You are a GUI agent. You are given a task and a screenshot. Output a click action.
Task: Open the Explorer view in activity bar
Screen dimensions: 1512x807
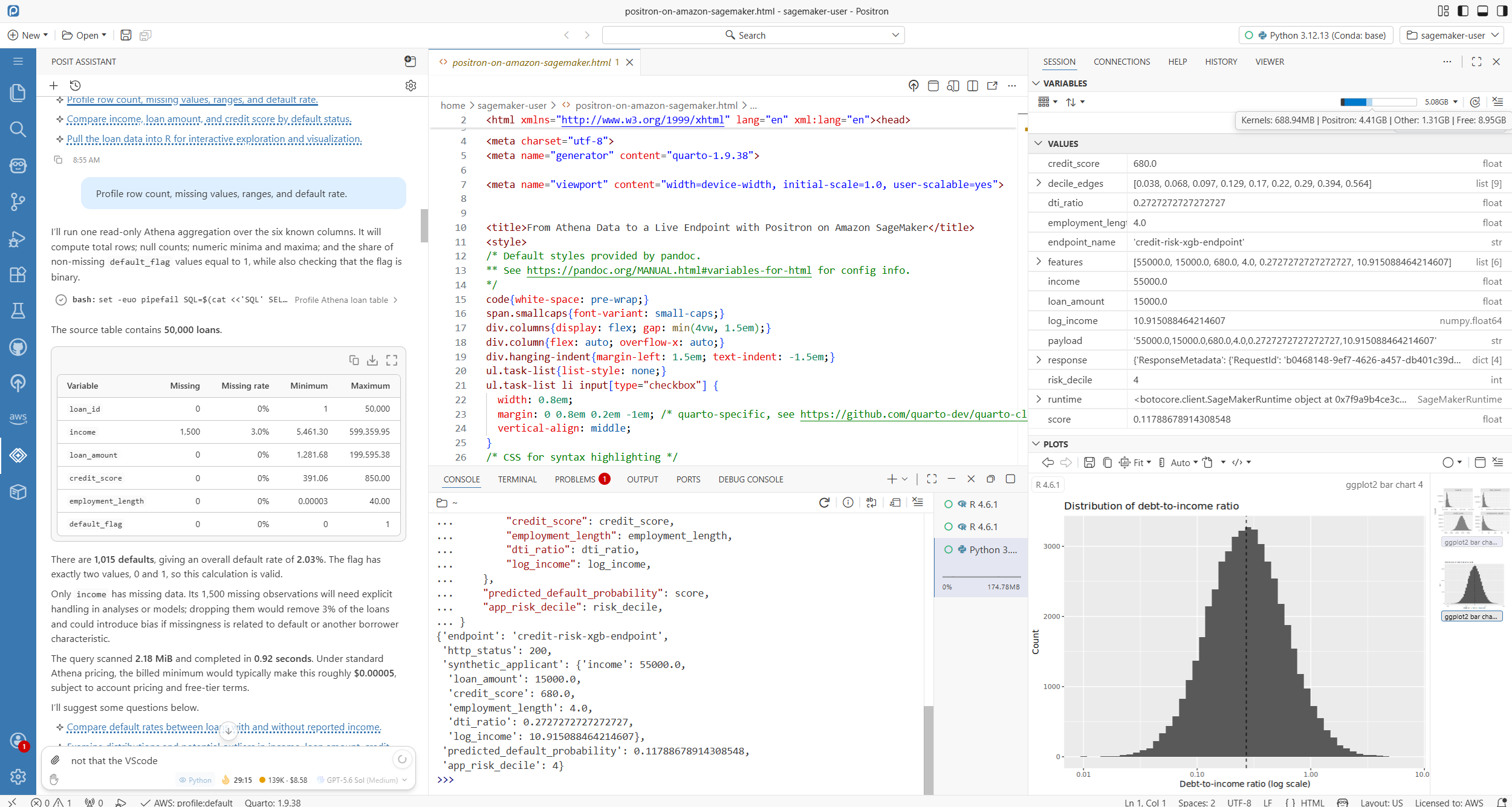[18, 92]
